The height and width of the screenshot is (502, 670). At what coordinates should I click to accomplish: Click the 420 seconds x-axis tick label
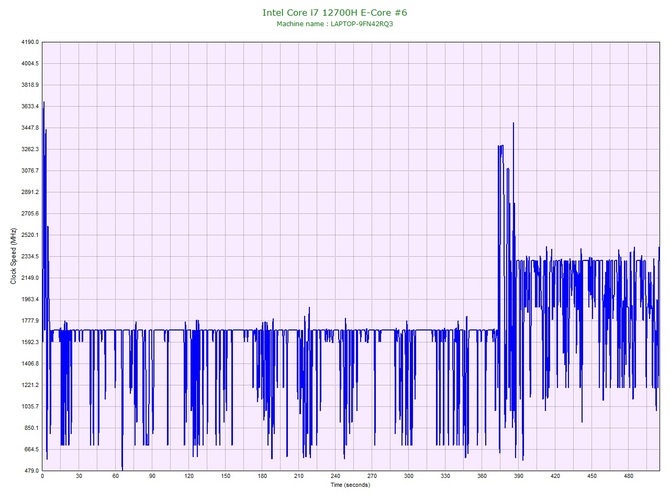tap(555, 476)
